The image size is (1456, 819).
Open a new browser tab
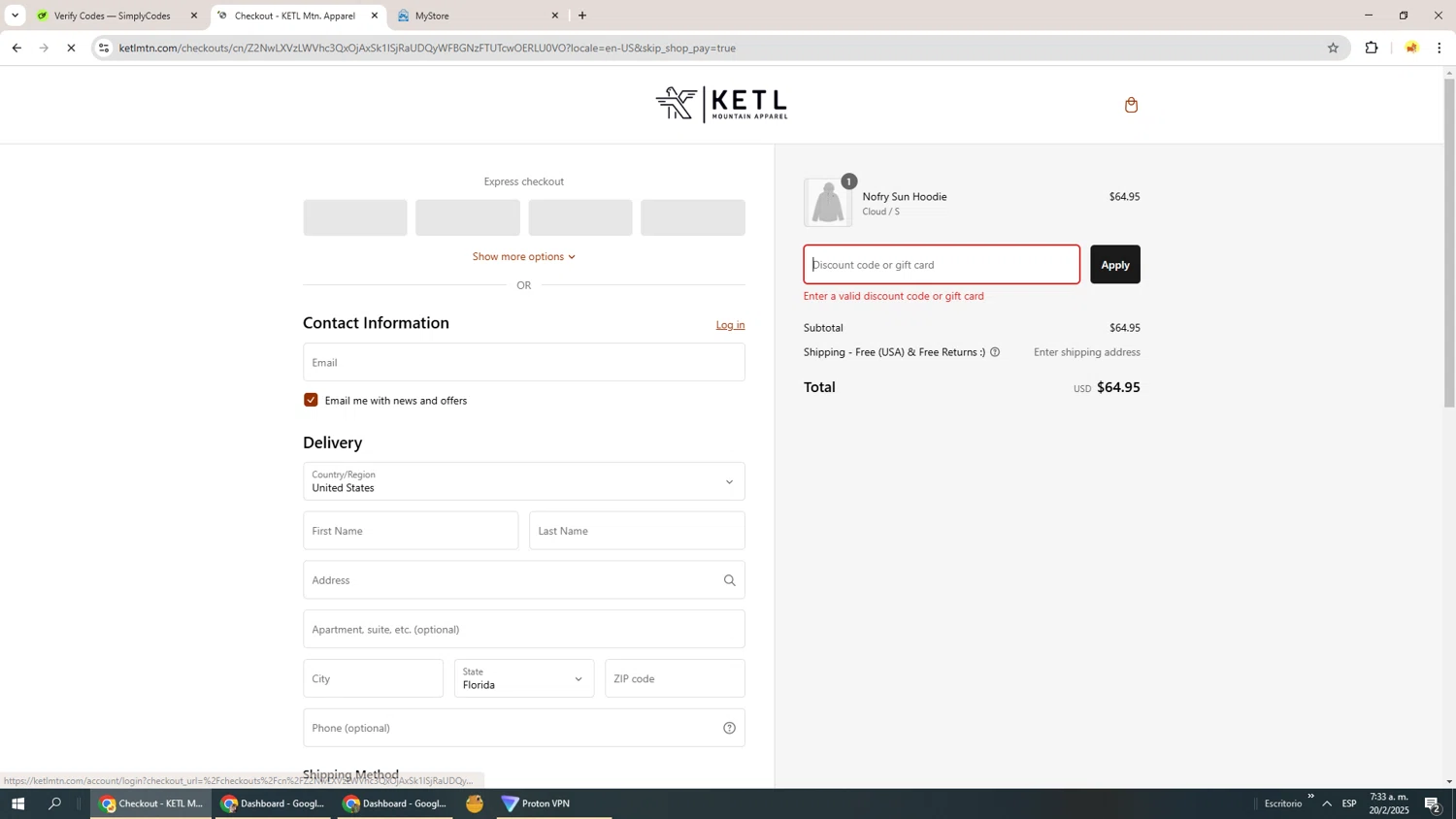click(582, 16)
